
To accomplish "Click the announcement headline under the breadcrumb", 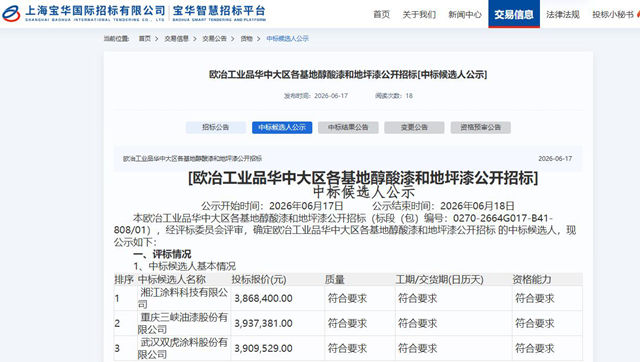I will (348, 75).
